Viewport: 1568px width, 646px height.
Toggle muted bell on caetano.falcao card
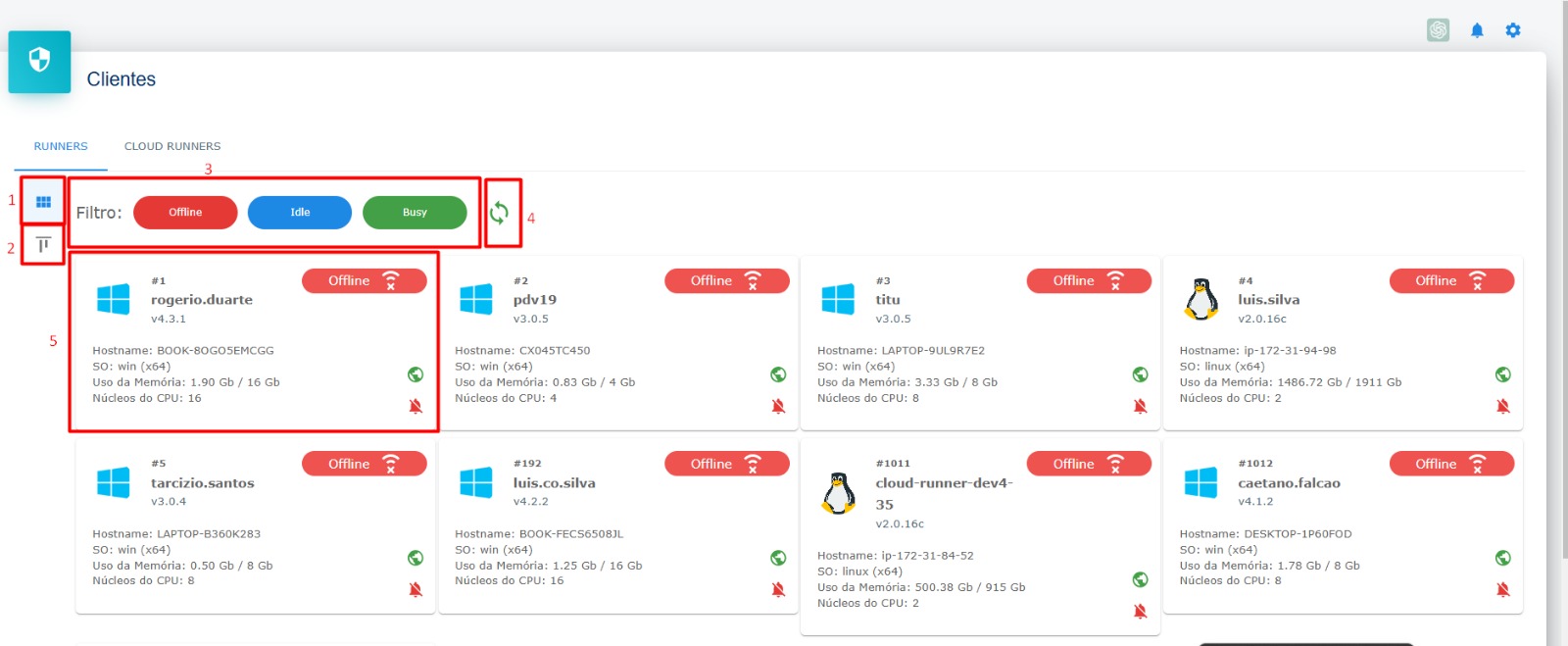(x=1503, y=589)
